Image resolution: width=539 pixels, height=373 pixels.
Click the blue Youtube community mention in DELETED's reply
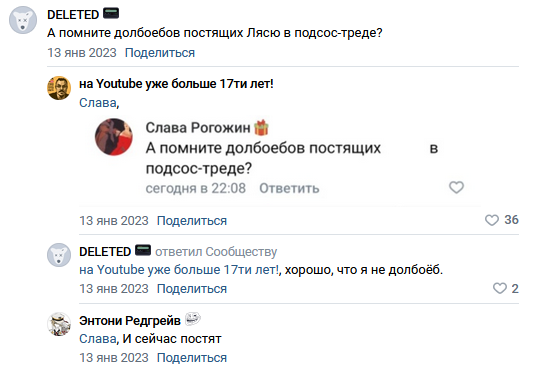pos(179,270)
